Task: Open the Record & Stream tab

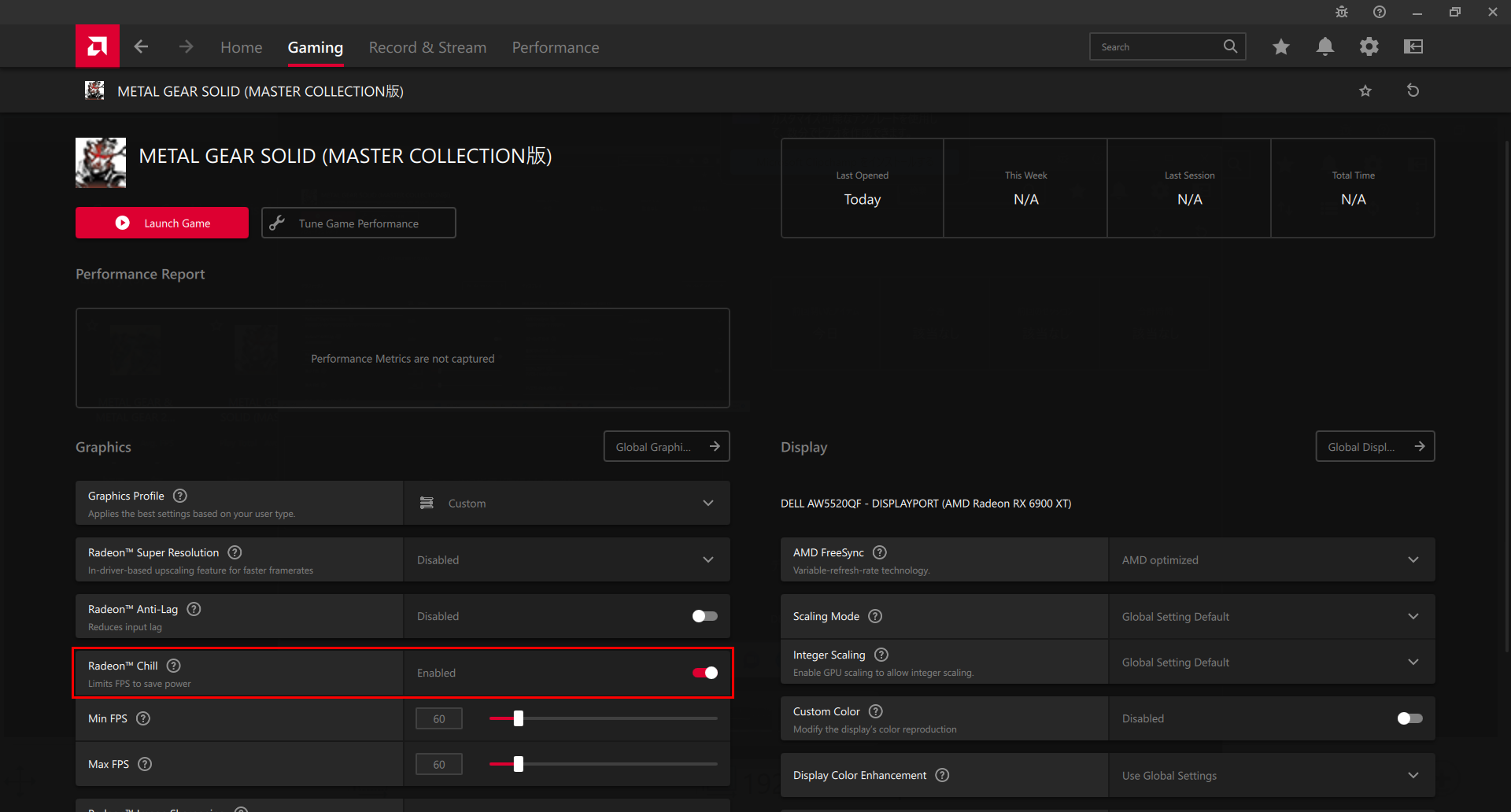Action: click(427, 47)
